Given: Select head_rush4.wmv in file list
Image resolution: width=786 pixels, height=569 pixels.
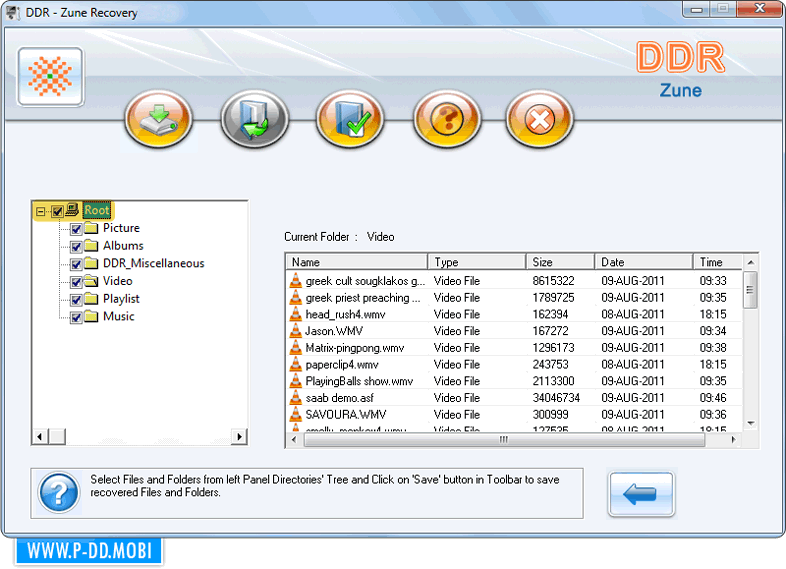Looking at the screenshot, I should coord(514,314).
